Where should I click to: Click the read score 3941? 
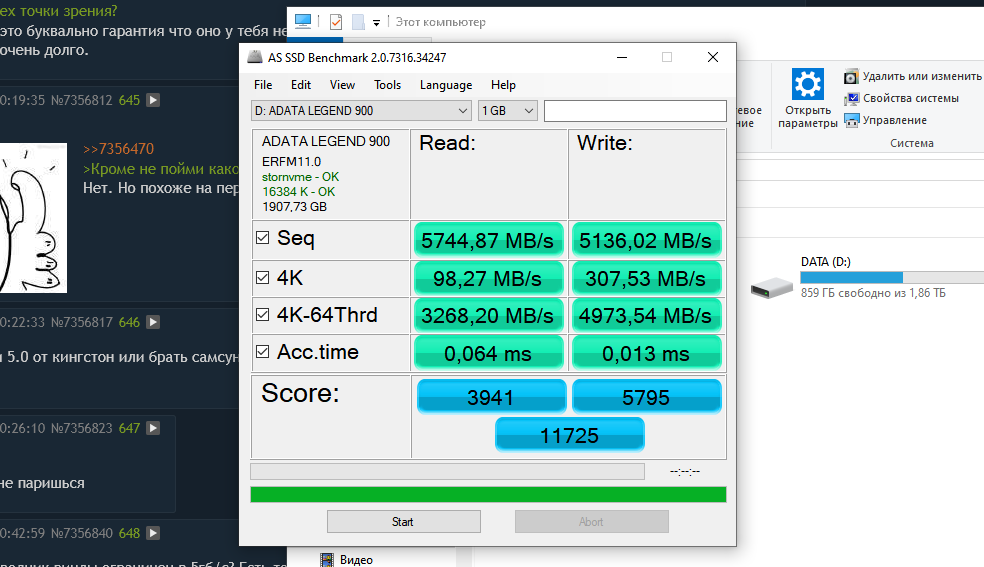(x=491, y=396)
